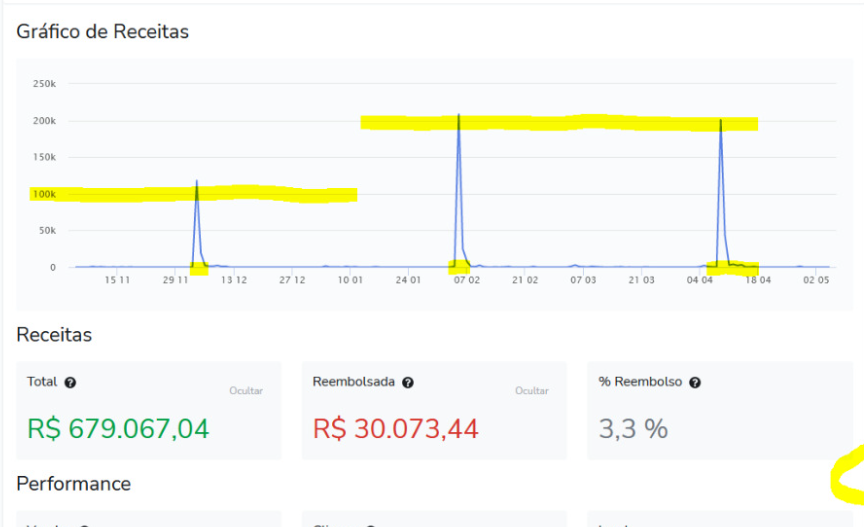The image size is (864, 527).
Task: Click the 200k y-axis label
Action: 45,121
